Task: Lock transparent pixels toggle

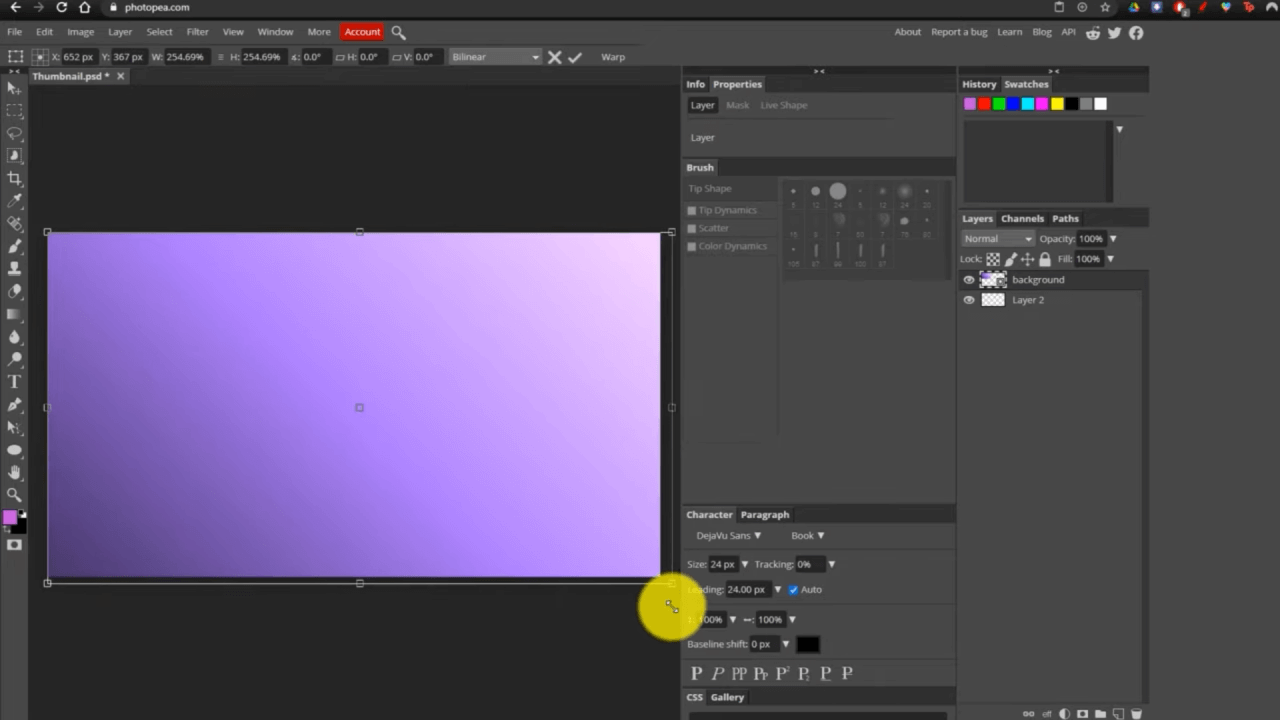Action: (x=993, y=259)
